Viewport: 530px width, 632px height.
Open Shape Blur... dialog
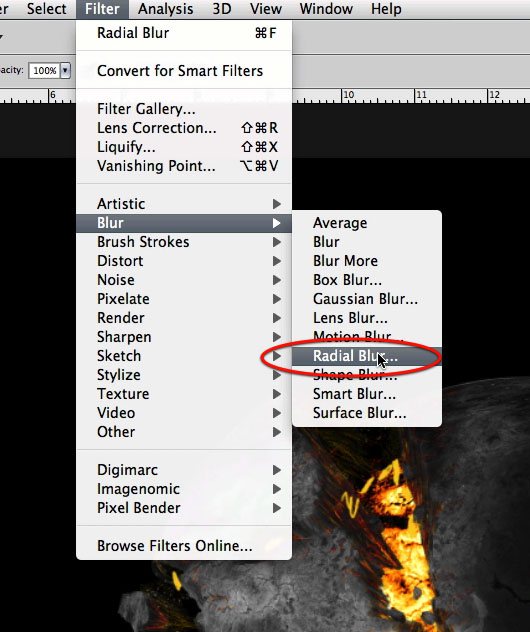[x=367, y=375]
